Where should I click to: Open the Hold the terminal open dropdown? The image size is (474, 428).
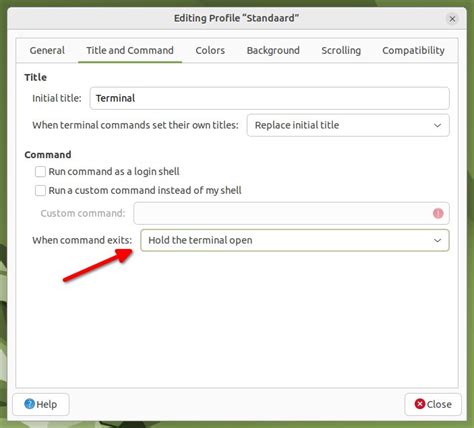point(295,240)
